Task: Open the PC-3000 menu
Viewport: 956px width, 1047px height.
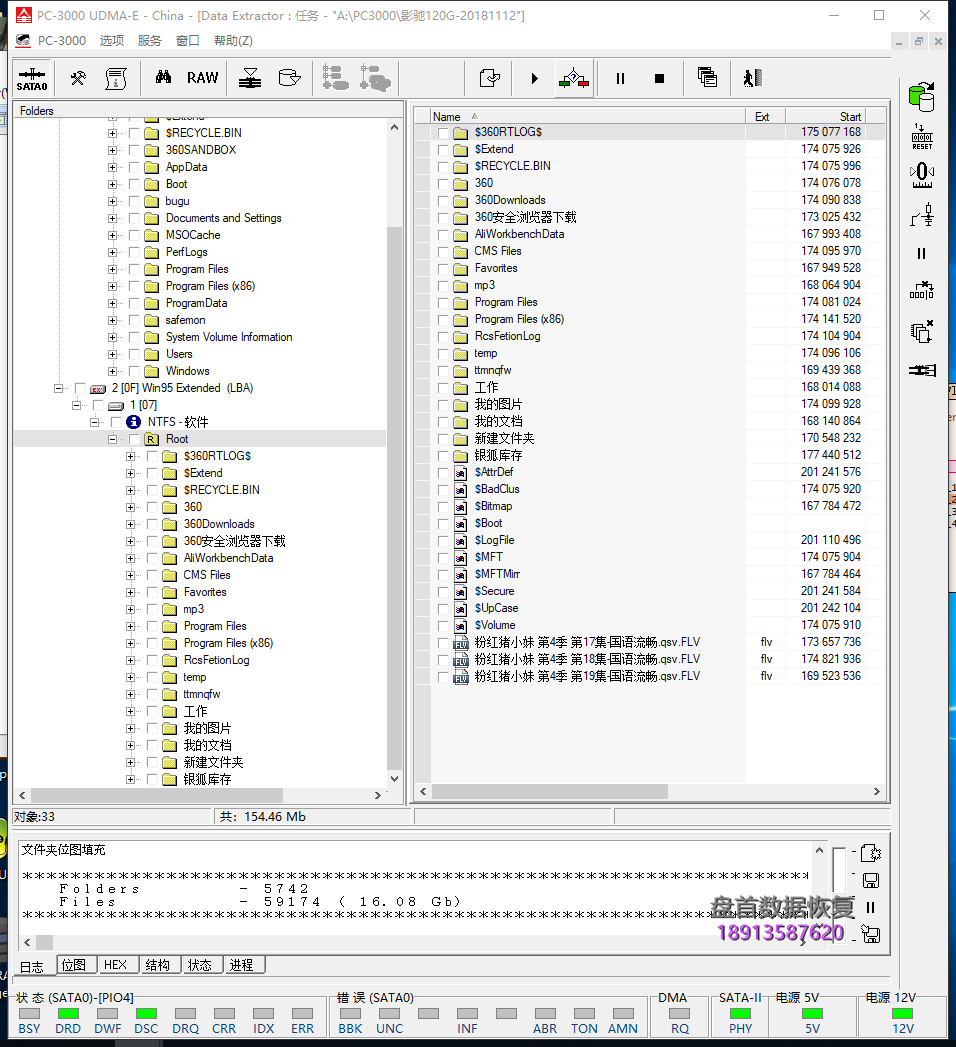Action: 61,41
